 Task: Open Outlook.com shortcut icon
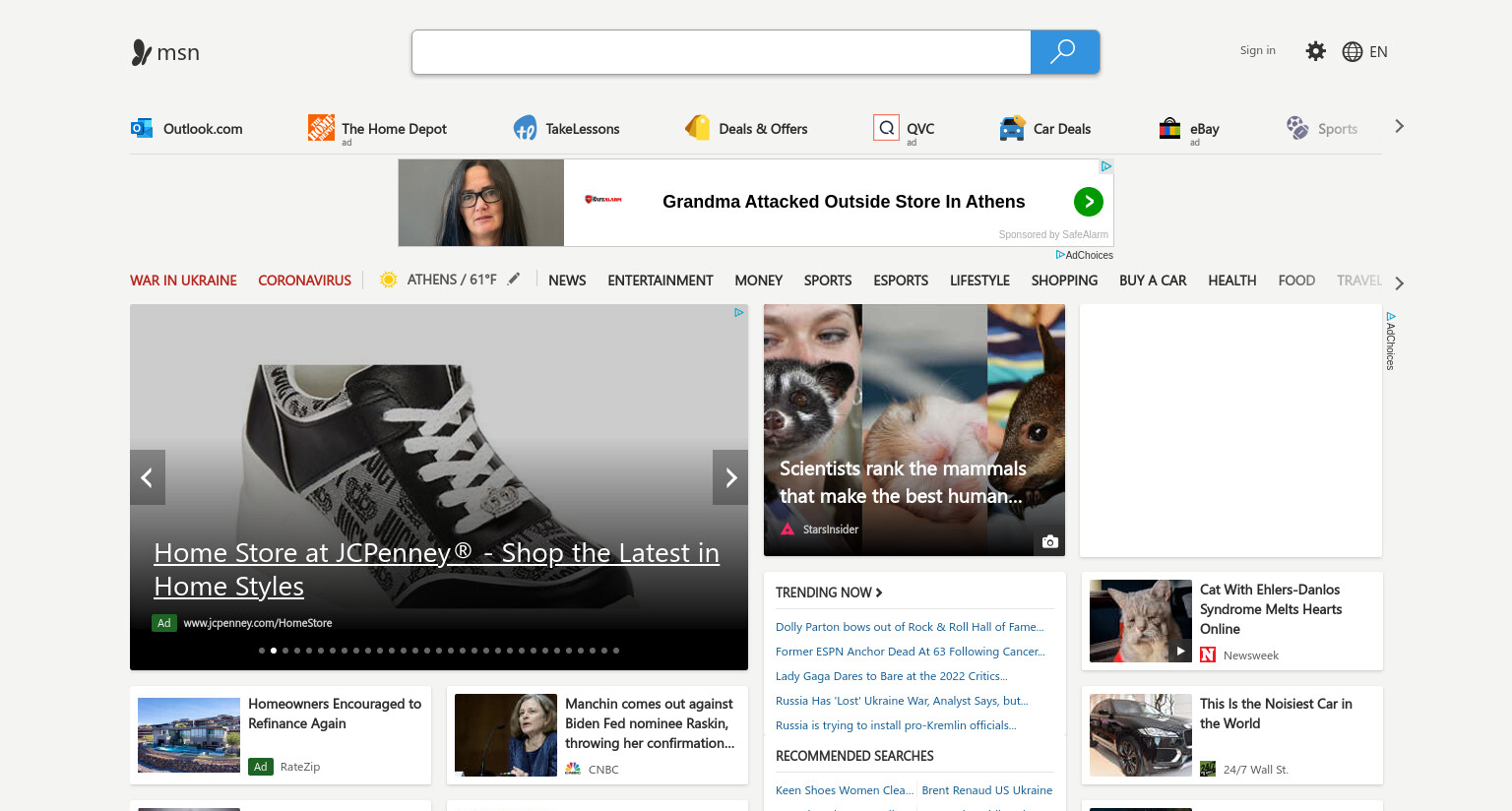pos(142,128)
